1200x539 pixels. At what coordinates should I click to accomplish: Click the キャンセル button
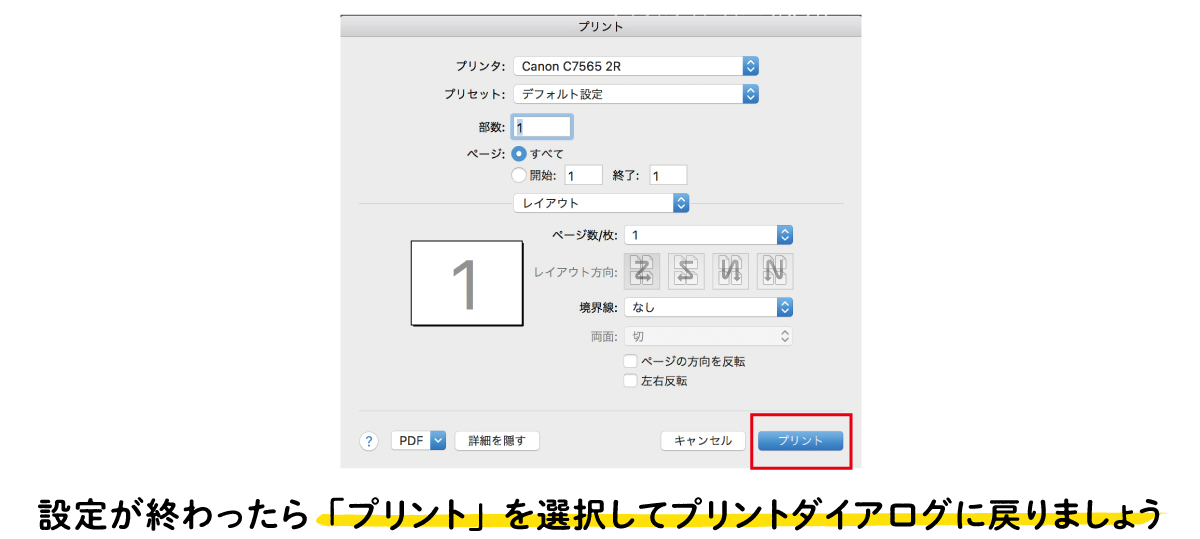click(703, 441)
